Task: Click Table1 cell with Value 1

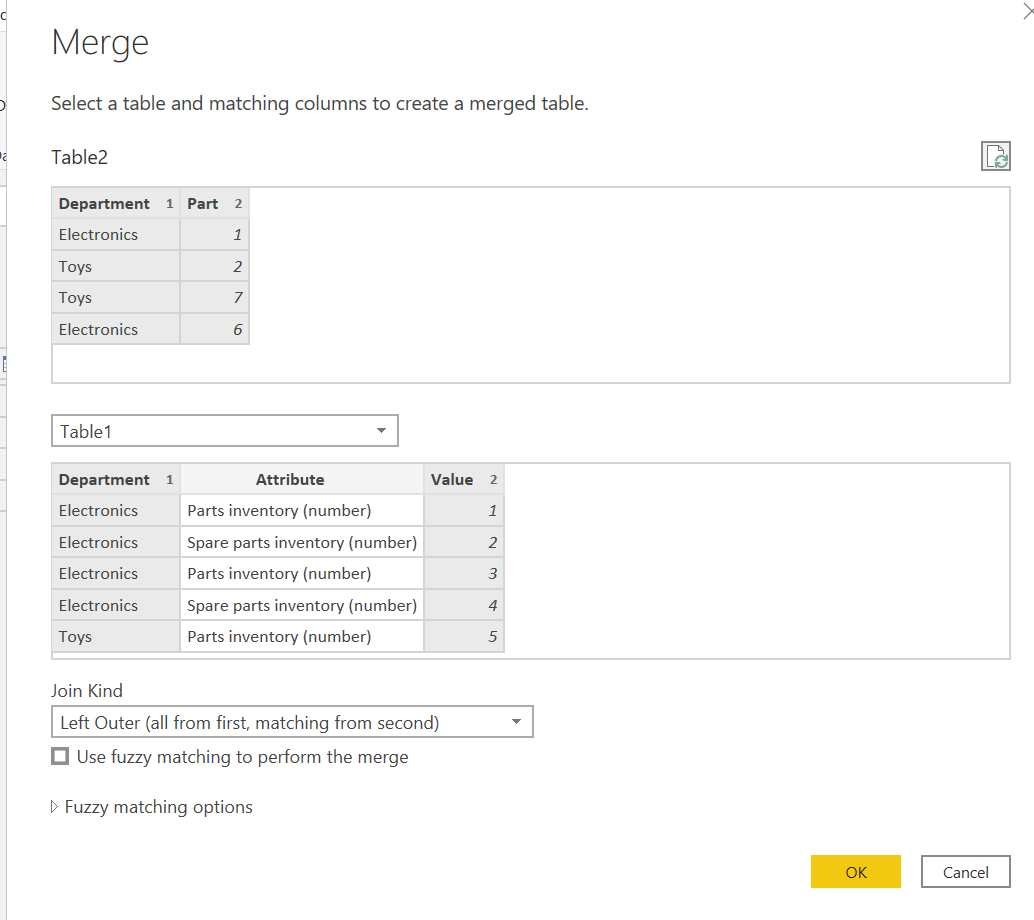Action: pos(464,510)
